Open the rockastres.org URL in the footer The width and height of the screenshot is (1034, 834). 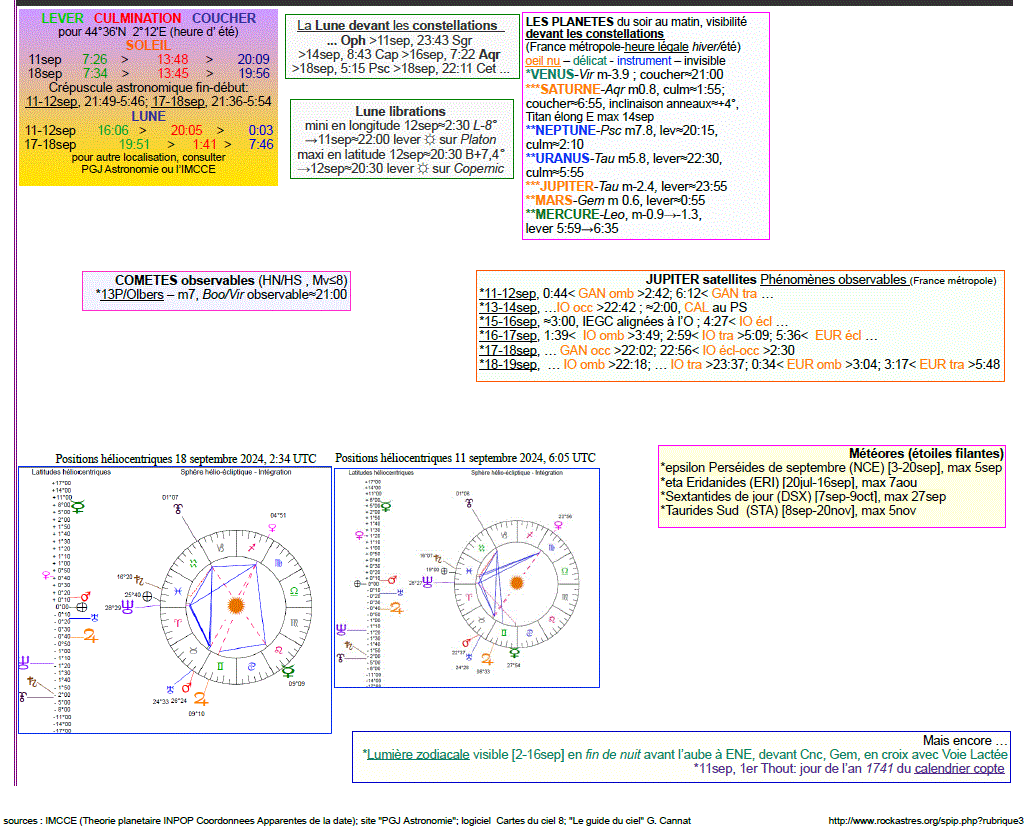pos(926,821)
